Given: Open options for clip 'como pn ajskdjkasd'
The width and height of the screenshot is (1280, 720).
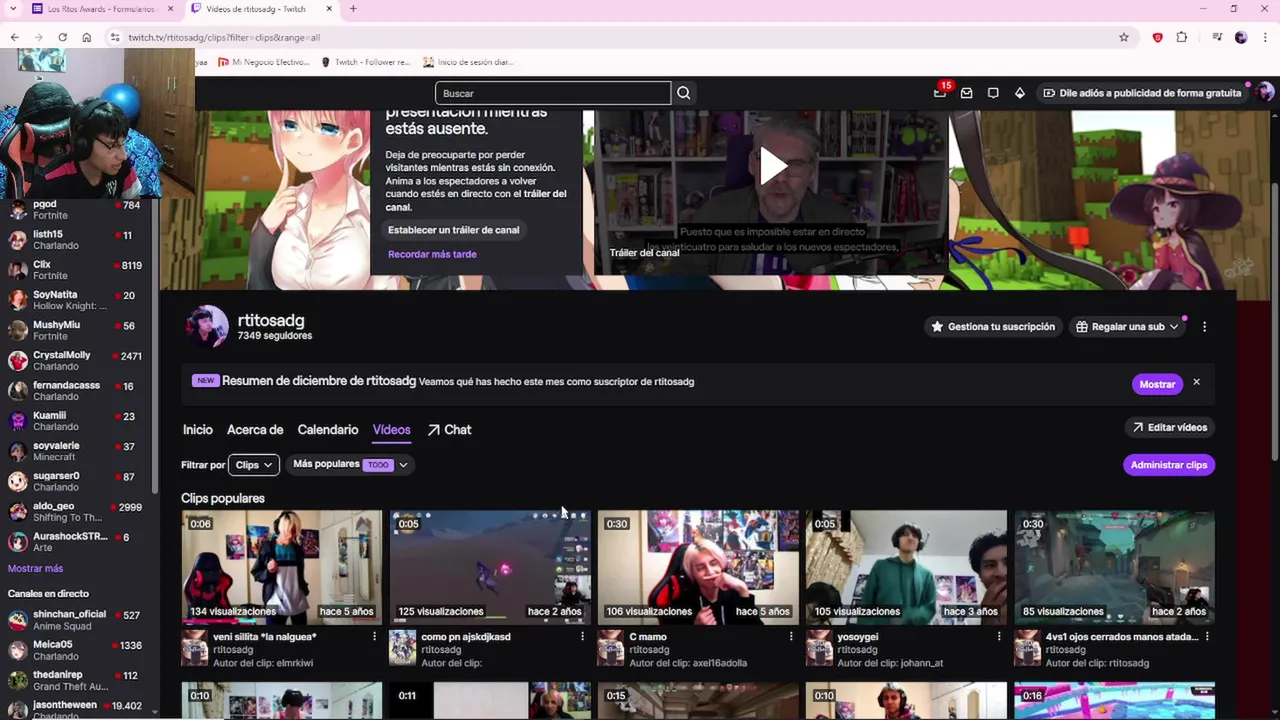Looking at the screenshot, I should [582, 636].
